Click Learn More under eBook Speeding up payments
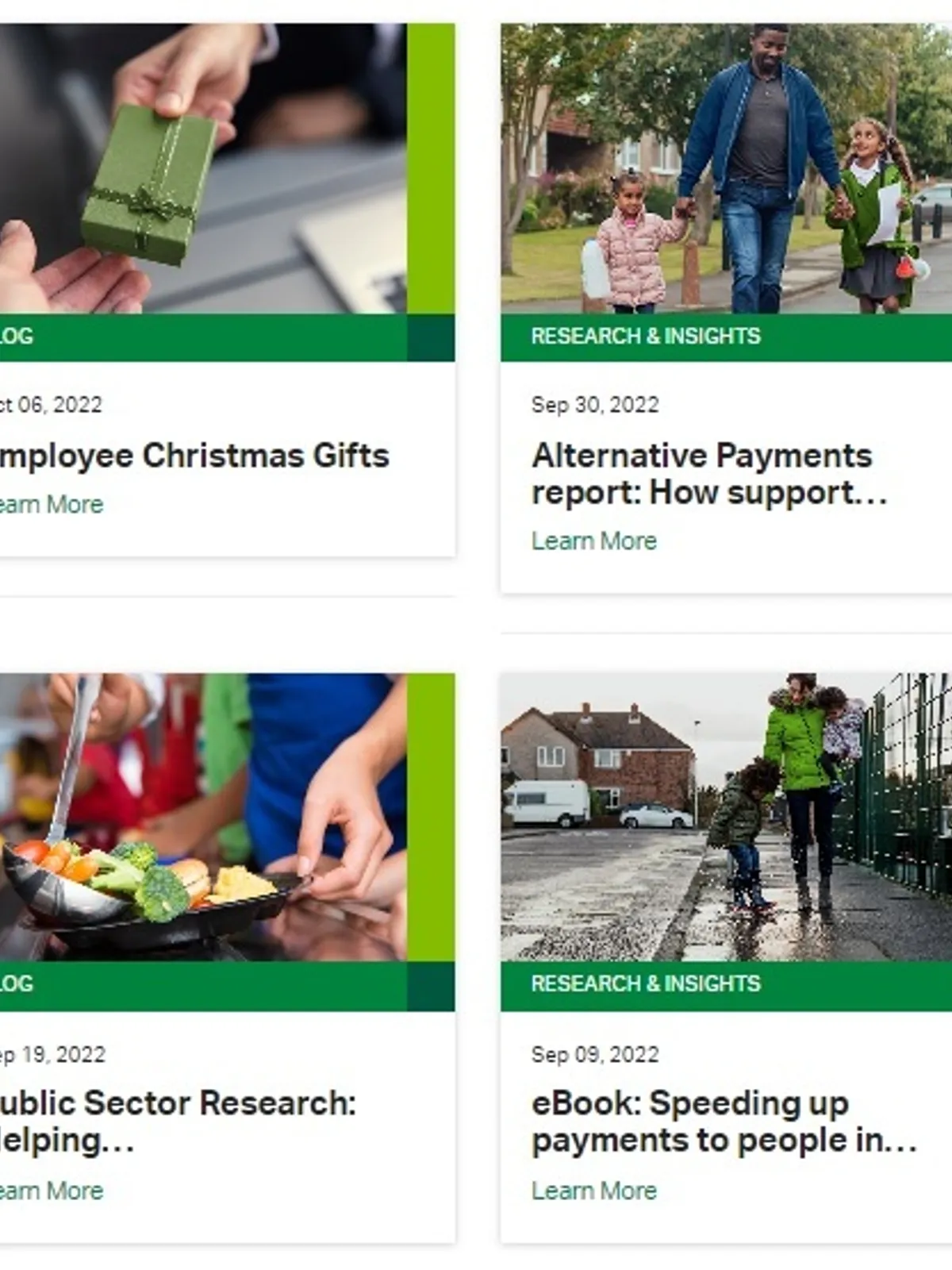 pyautogui.click(x=594, y=1191)
